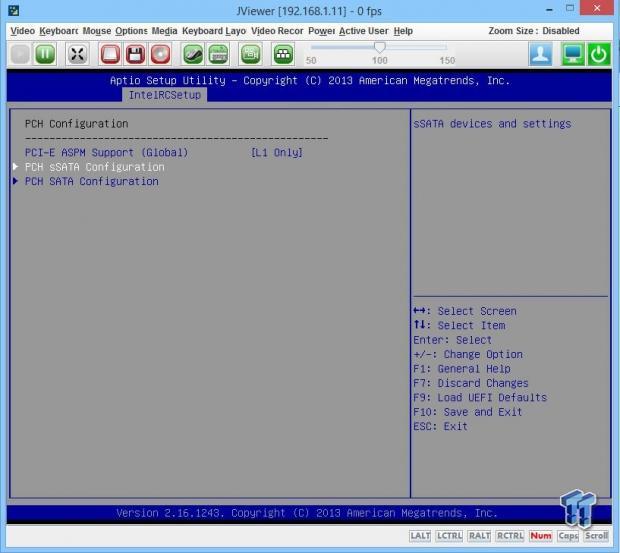Click 'F9: Load UEFI Defaults' hint

coord(480,398)
